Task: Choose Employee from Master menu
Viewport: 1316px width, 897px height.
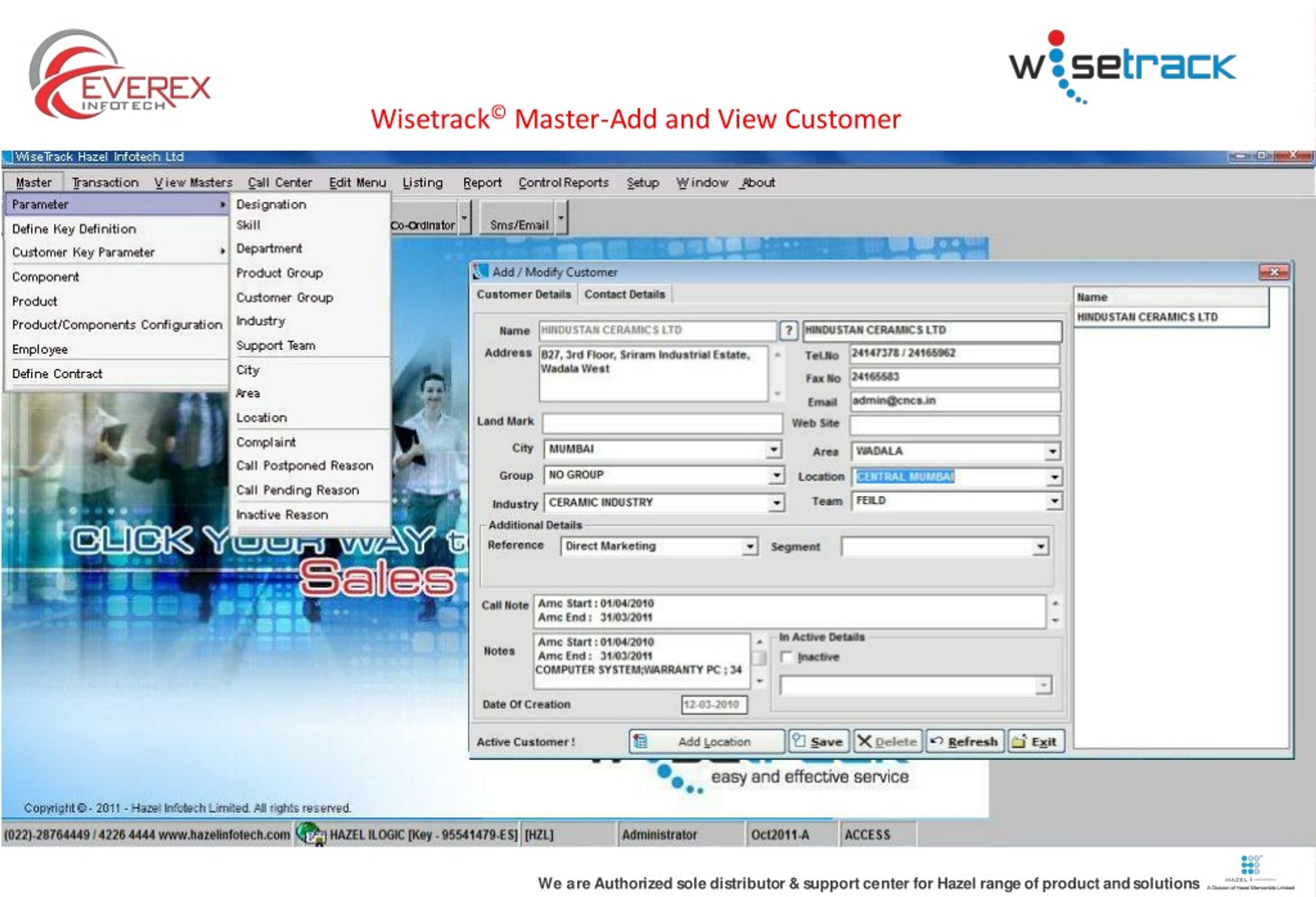Action: click(x=118, y=350)
